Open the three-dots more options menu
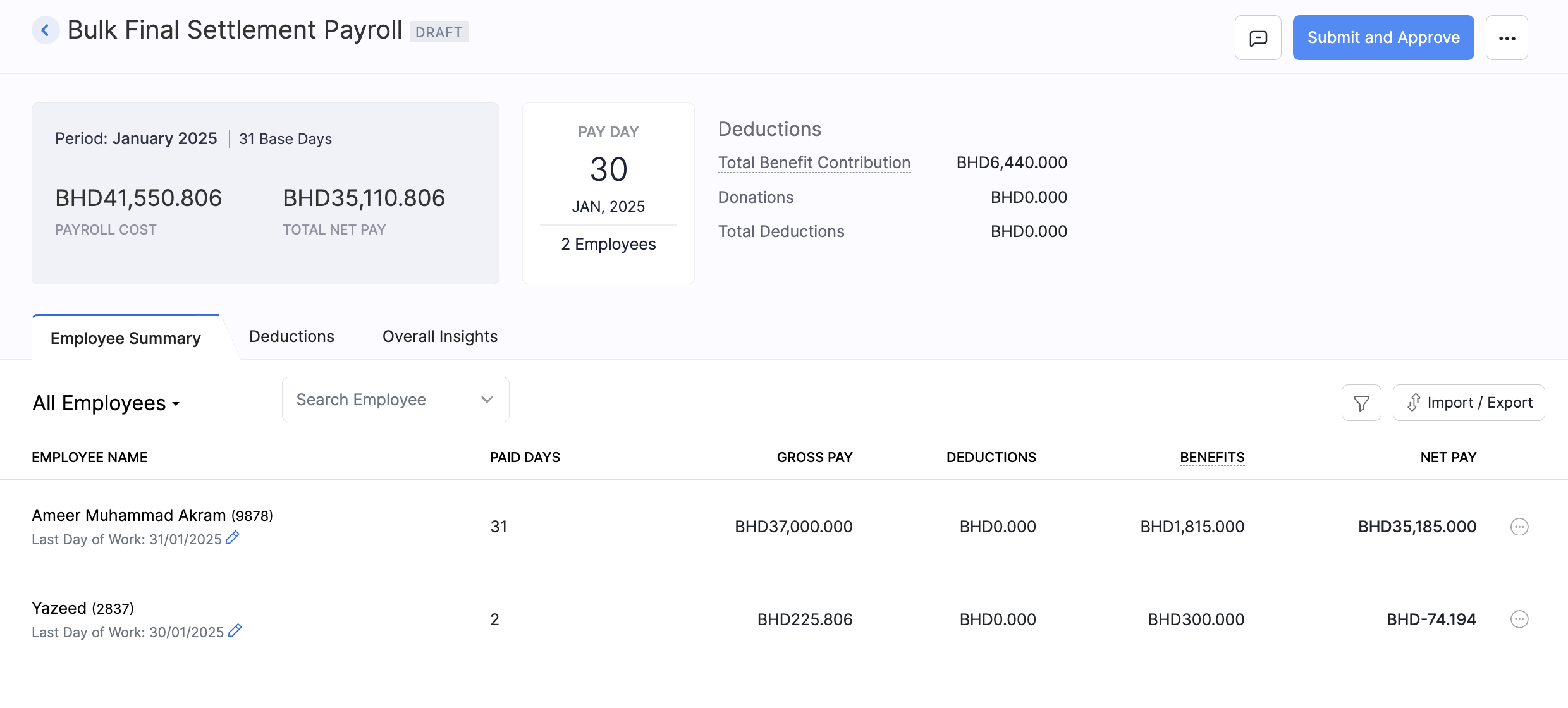Viewport: 1568px width, 708px height. [1507, 38]
